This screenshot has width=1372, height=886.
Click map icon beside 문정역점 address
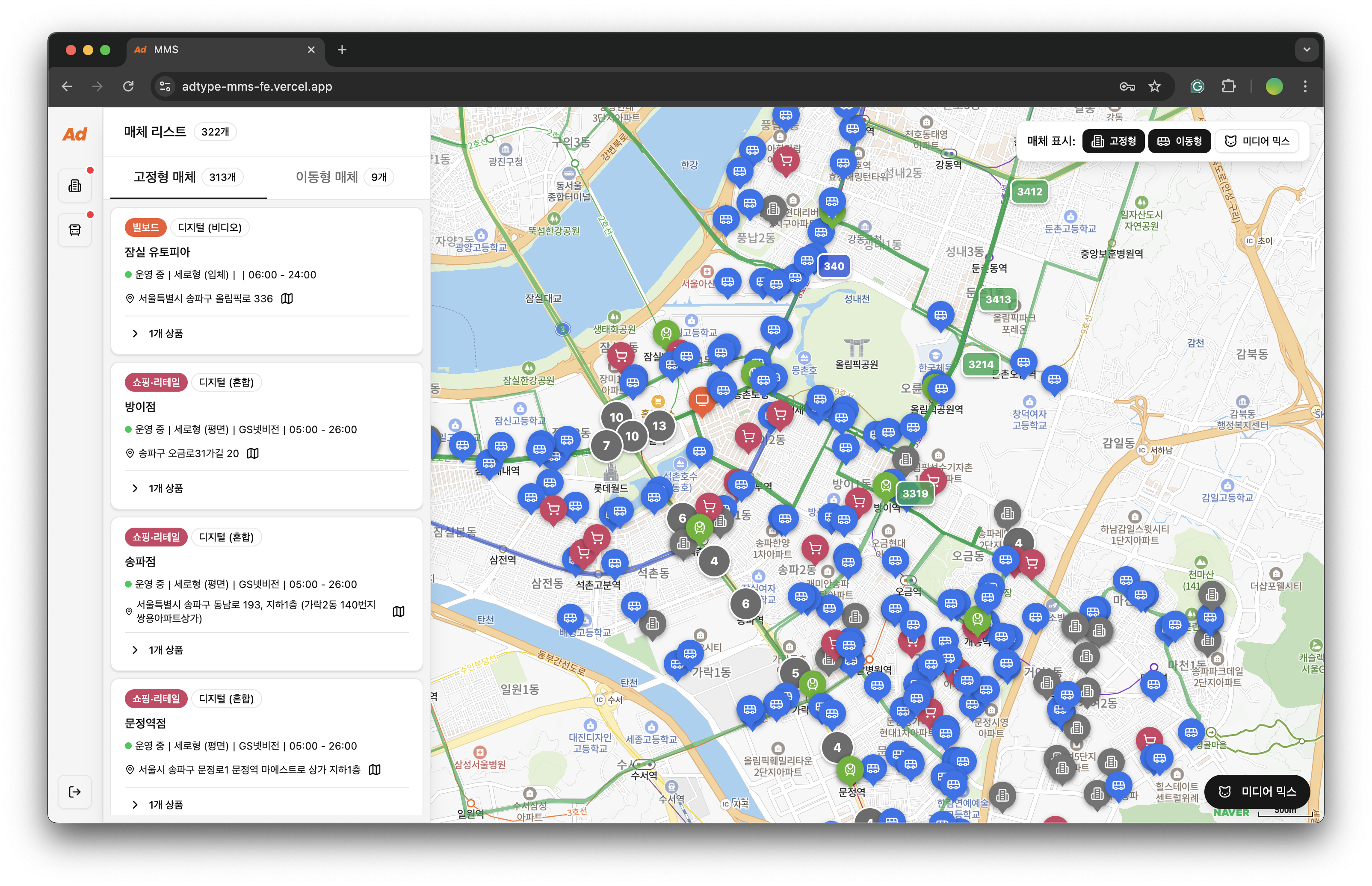[x=375, y=770]
